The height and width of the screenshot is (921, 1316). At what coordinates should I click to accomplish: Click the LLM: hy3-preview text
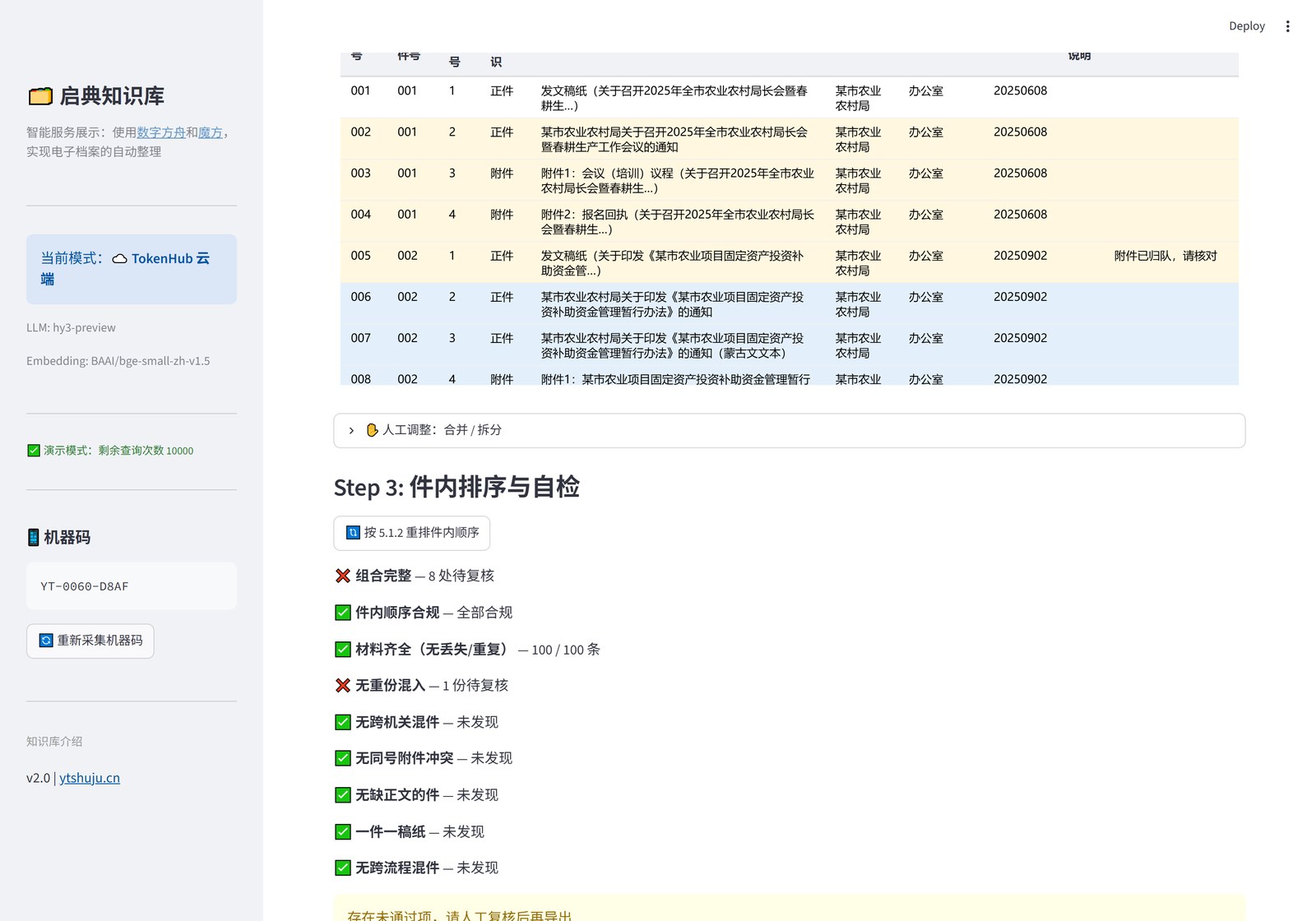[x=71, y=327]
